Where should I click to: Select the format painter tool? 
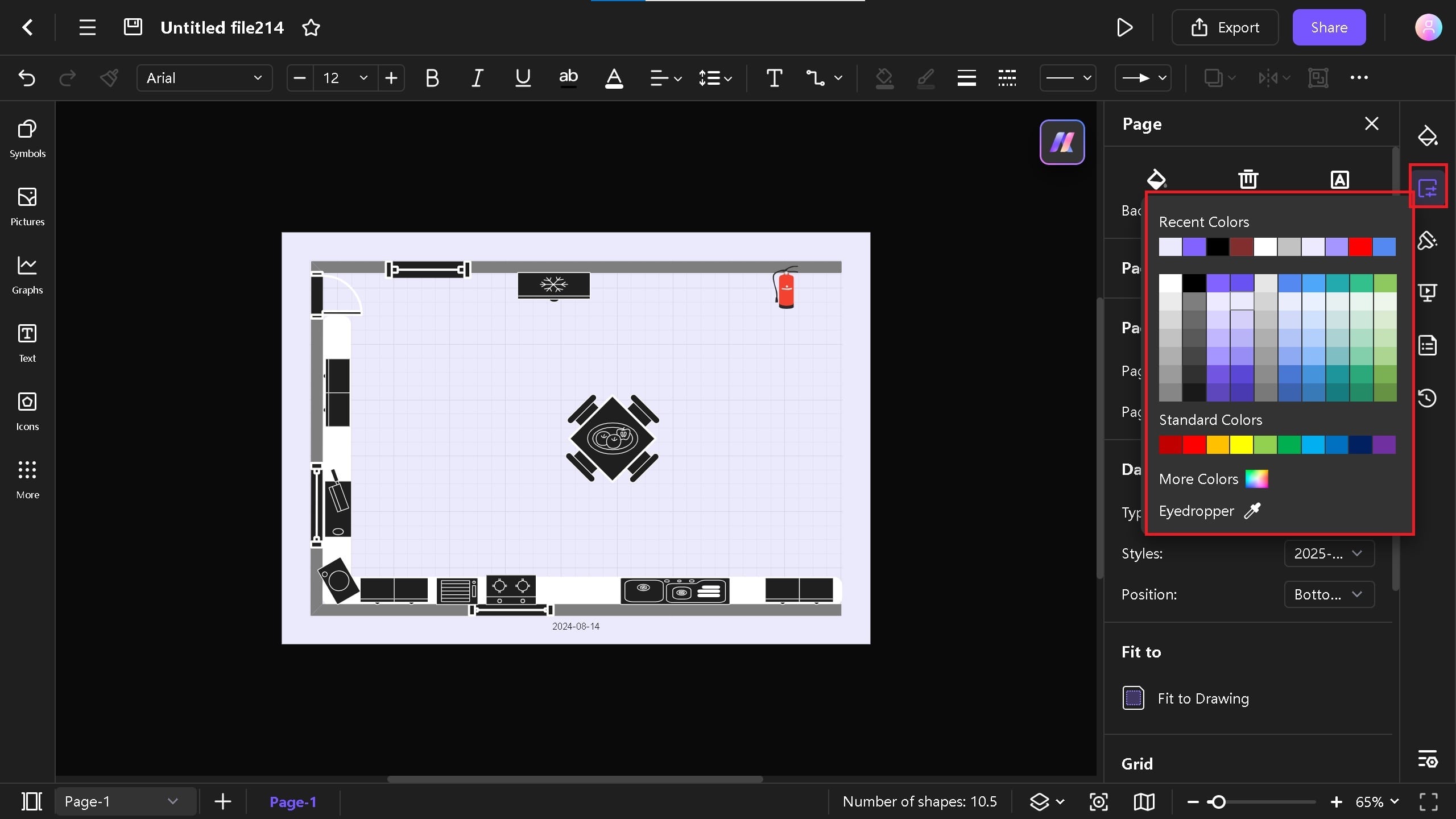pyautogui.click(x=109, y=78)
